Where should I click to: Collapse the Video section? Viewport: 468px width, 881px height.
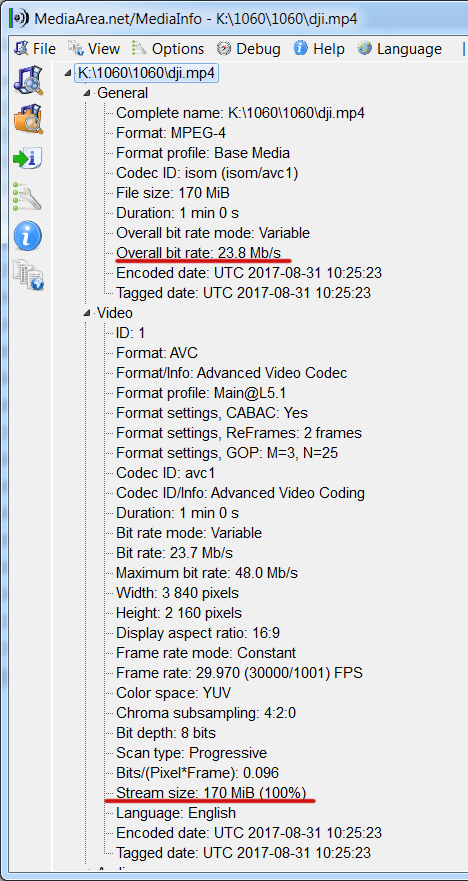[x=88, y=313]
